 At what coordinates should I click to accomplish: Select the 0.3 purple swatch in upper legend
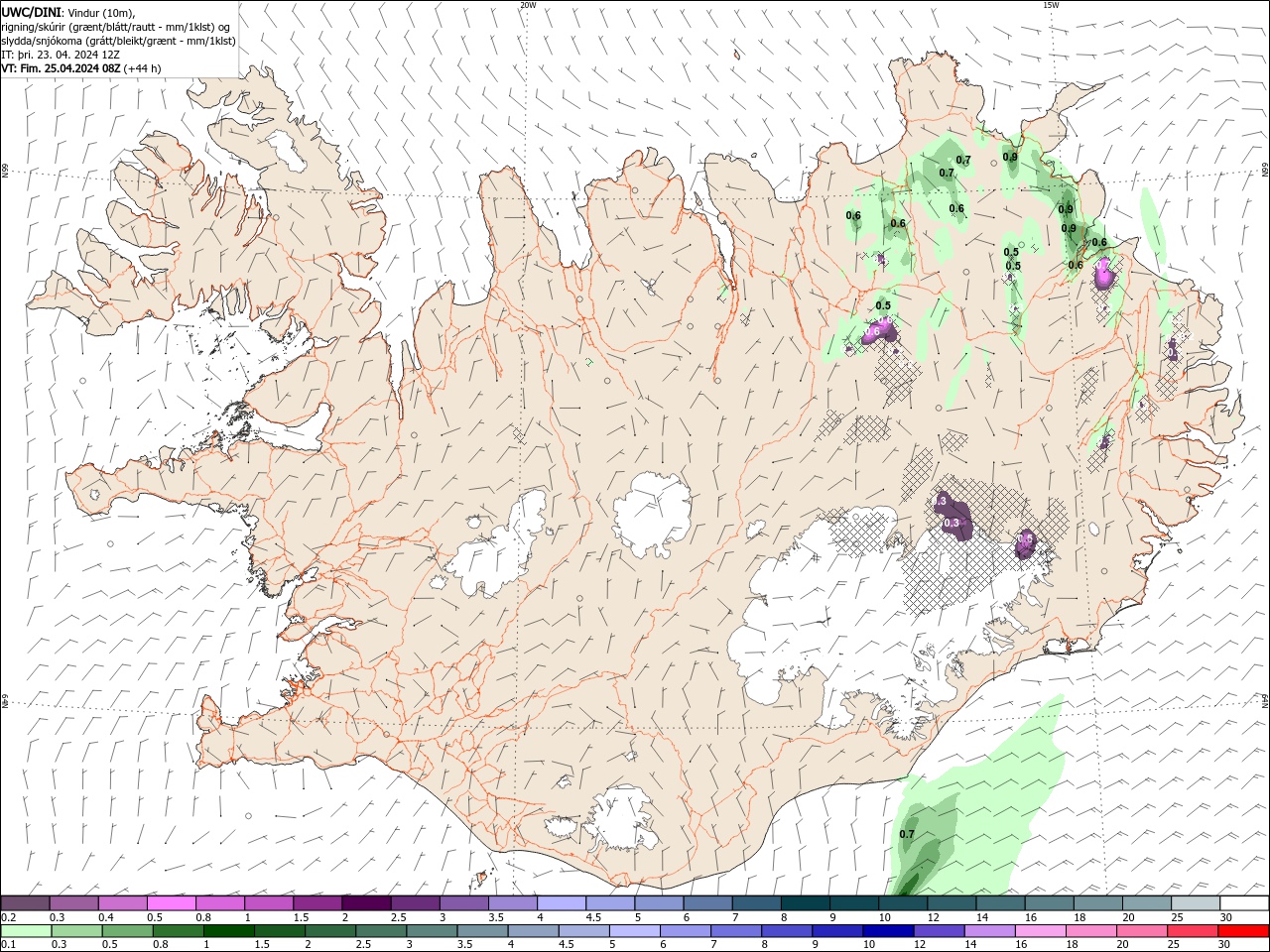pyautogui.click(x=73, y=903)
